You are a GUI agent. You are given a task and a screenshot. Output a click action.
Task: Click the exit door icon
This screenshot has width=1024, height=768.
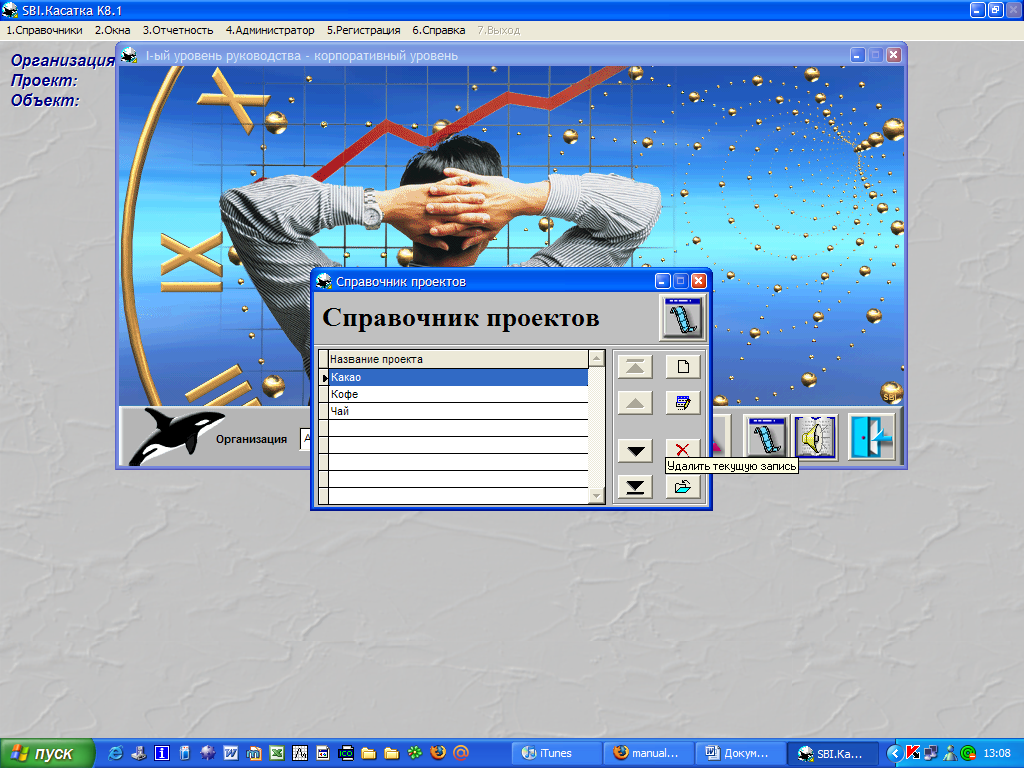coord(872,436)
